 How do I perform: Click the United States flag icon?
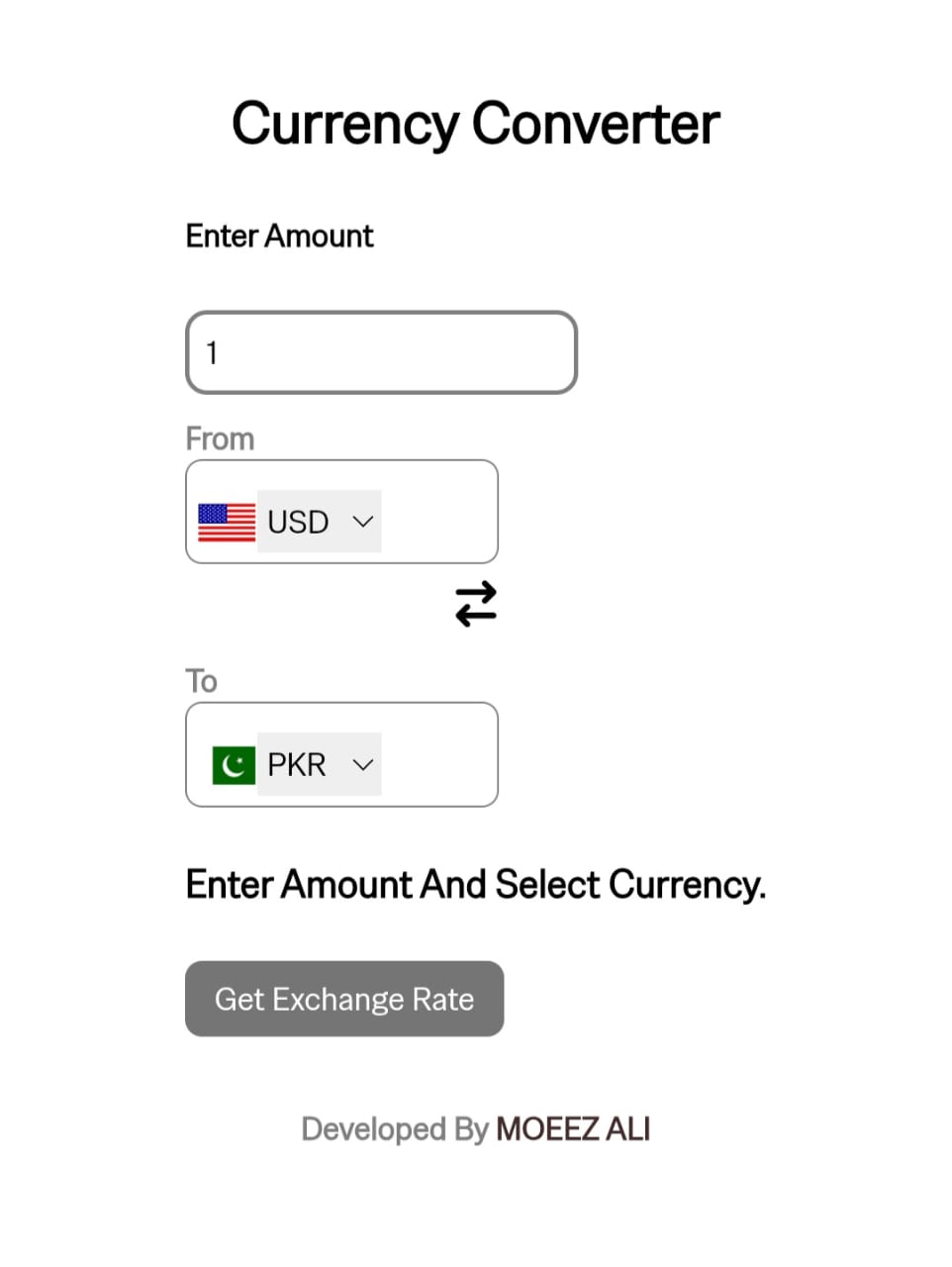click(x=227, y=522)
